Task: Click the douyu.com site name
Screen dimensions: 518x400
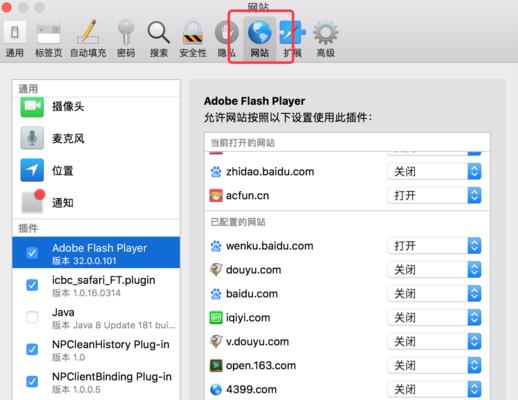Action: click(x=253, y=270)
